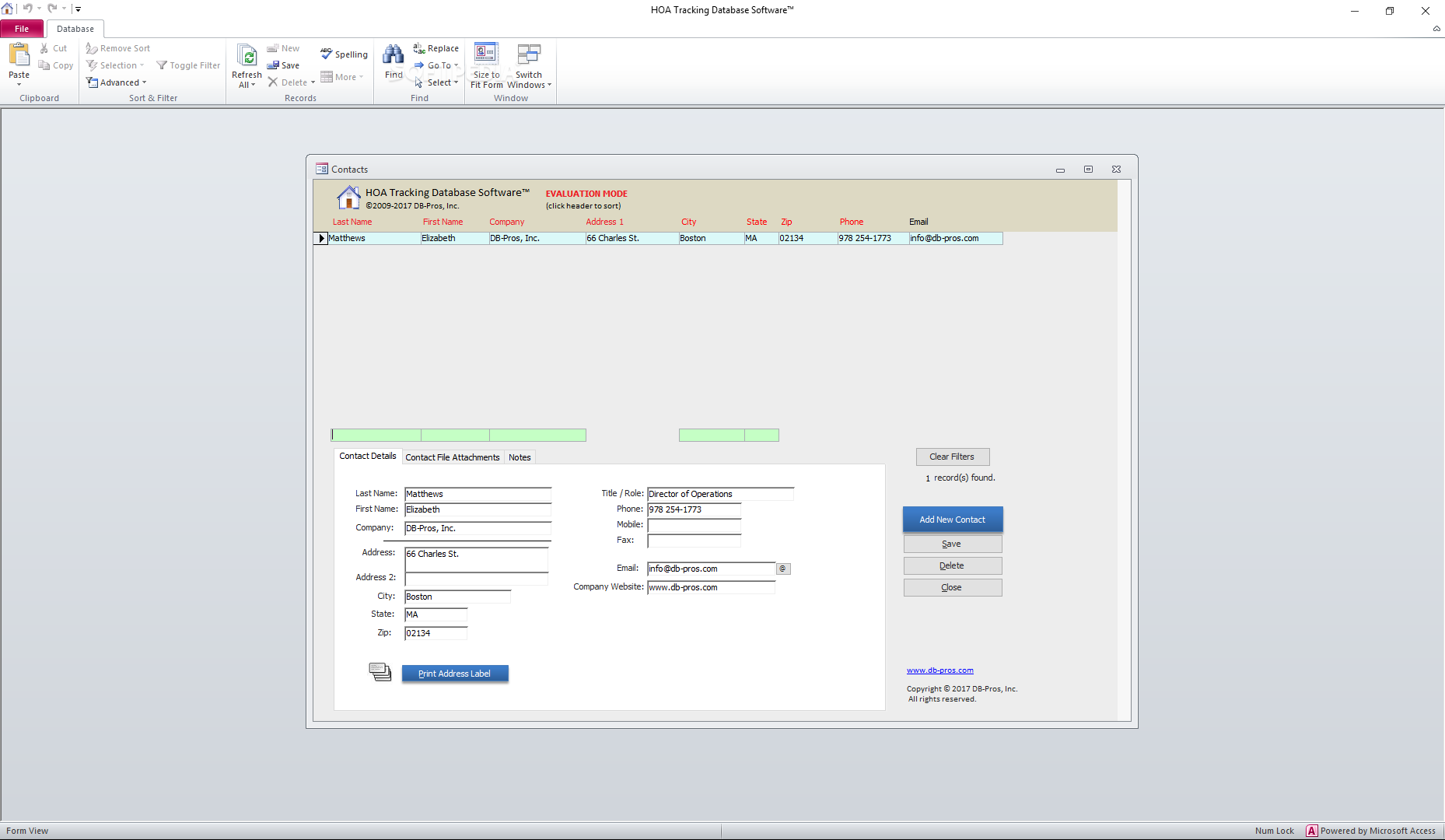The height and width of the screenshot is (840, 1445).
Task: Switch to Contact Details tab
Action: [368, 457]
